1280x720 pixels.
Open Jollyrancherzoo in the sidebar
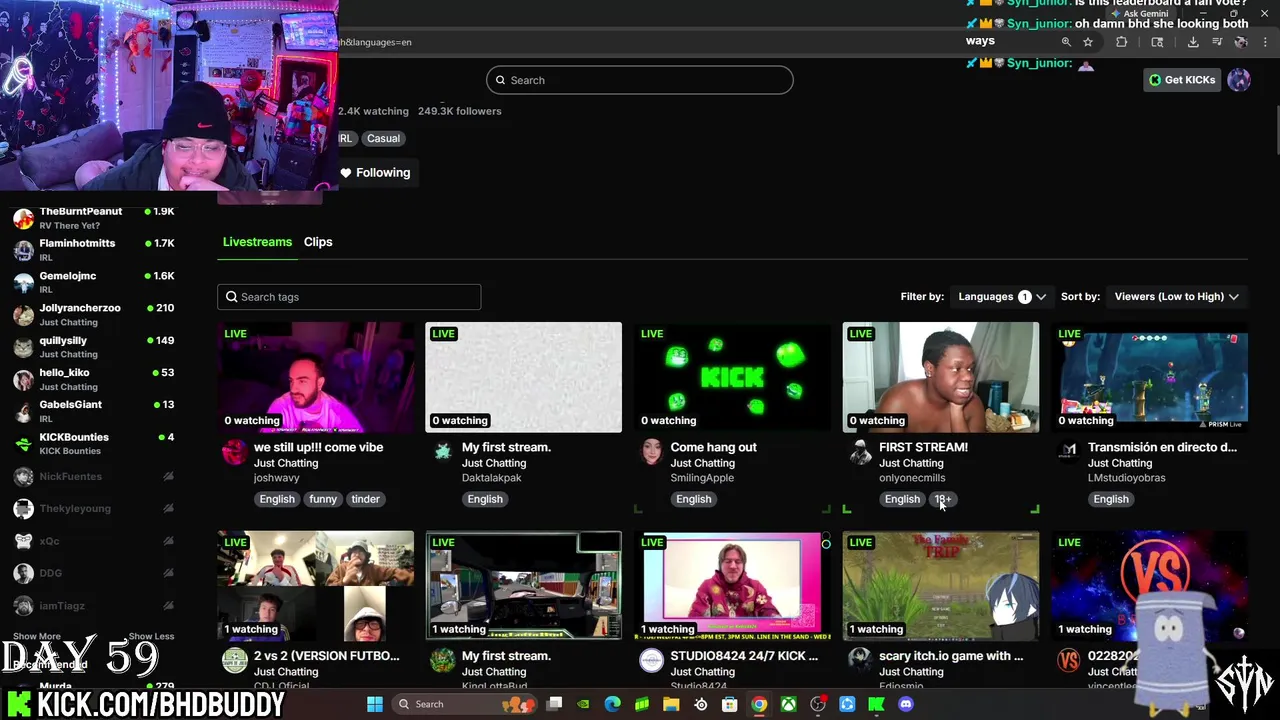tap(94, 314)
